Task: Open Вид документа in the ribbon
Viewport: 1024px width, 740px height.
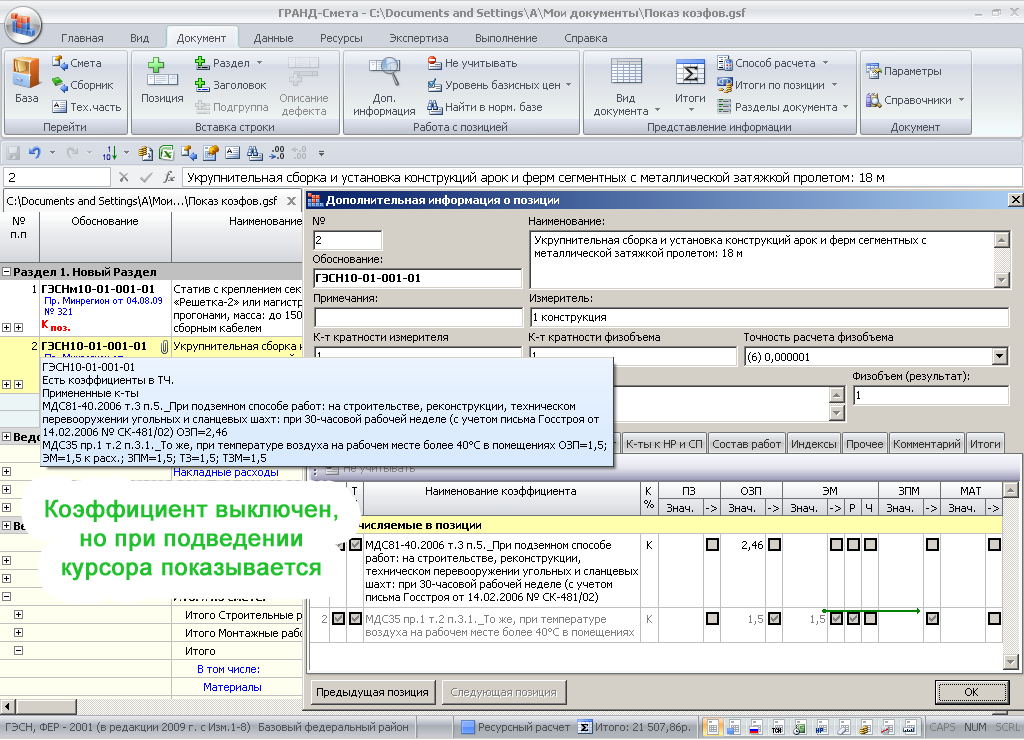Action: (x=626, y=87)
